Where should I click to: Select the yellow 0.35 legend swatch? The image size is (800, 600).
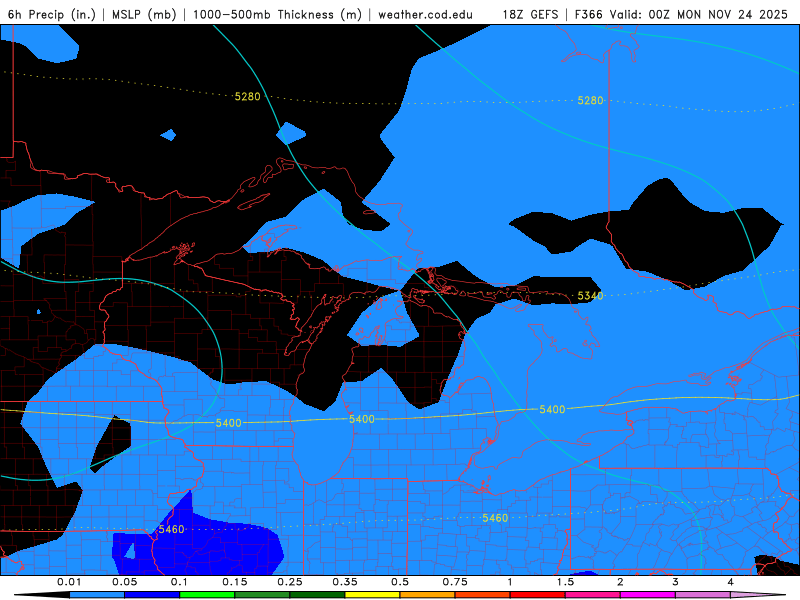(372, 595)
